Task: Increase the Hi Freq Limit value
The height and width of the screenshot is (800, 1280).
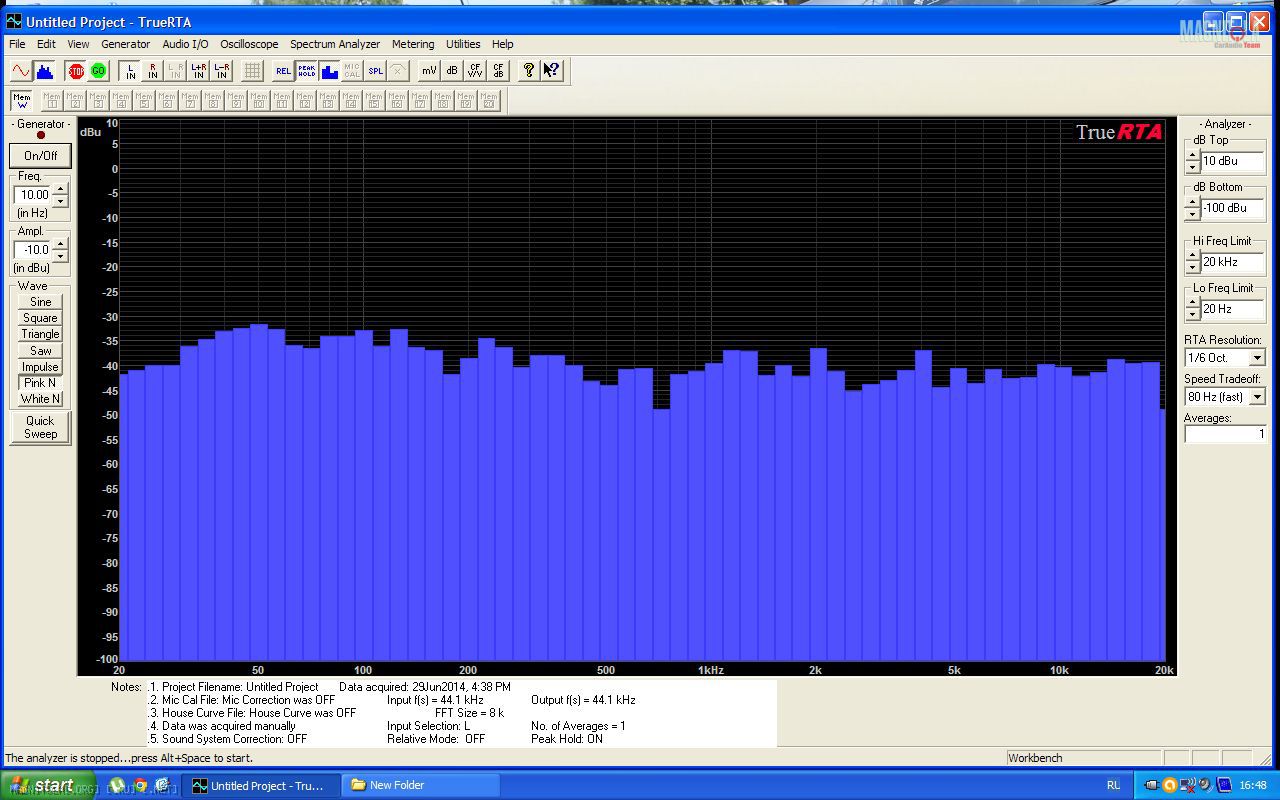Action: [1192, 256]
